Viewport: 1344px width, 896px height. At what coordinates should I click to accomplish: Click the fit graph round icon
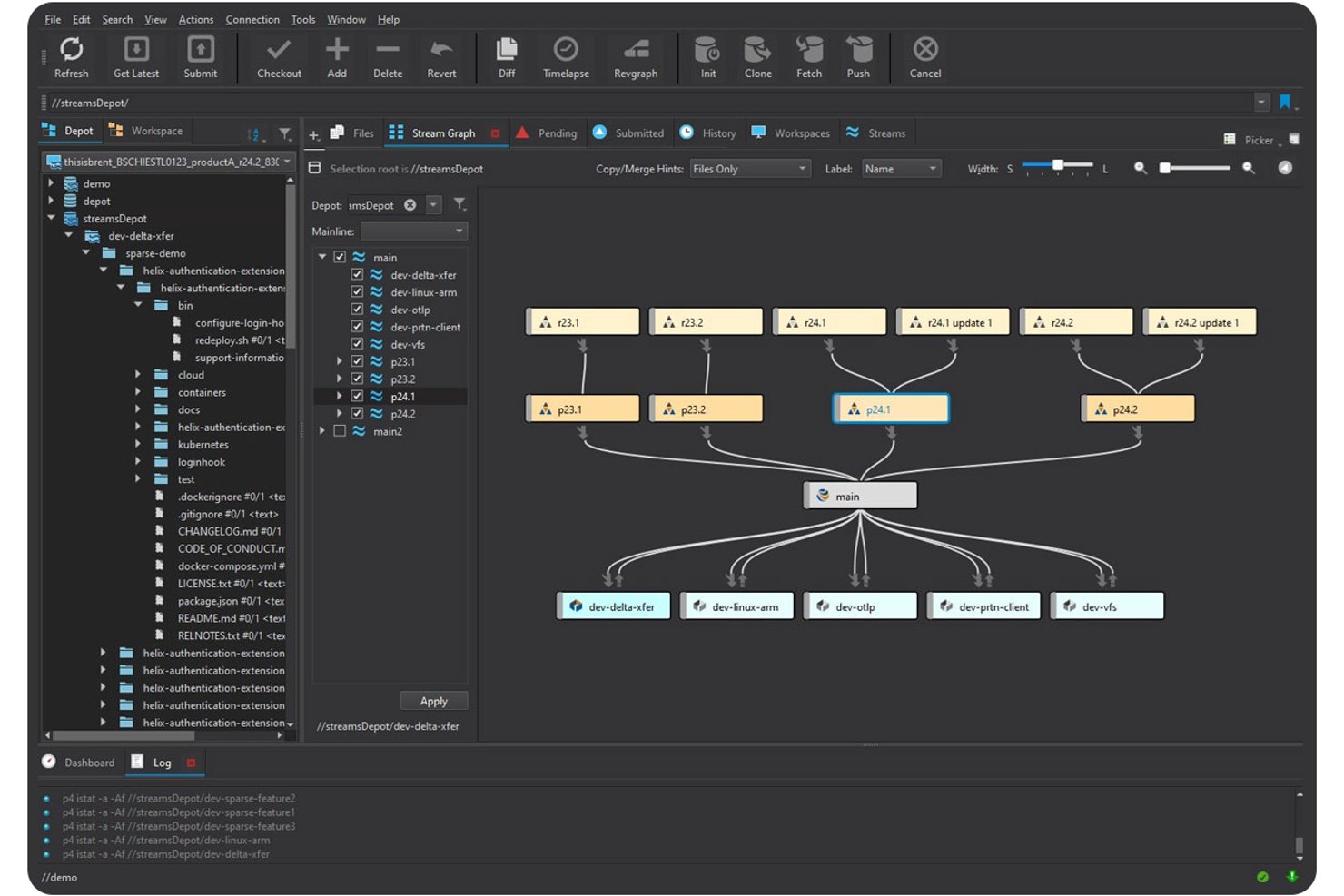(1285, 167)
